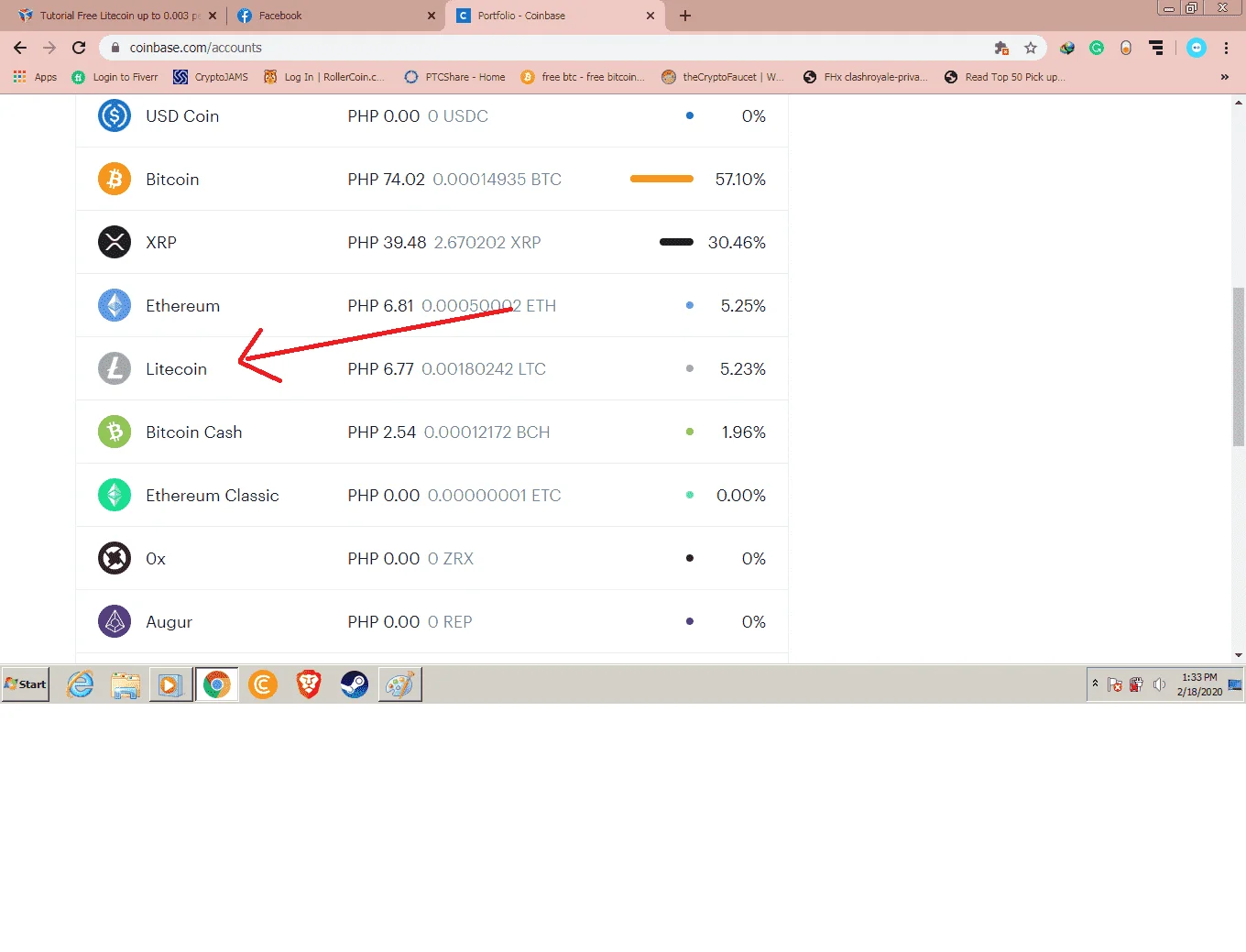Click the Chrome taskbar icon
This screenshot has height=952, width=1246.
[x=217, y=684]
